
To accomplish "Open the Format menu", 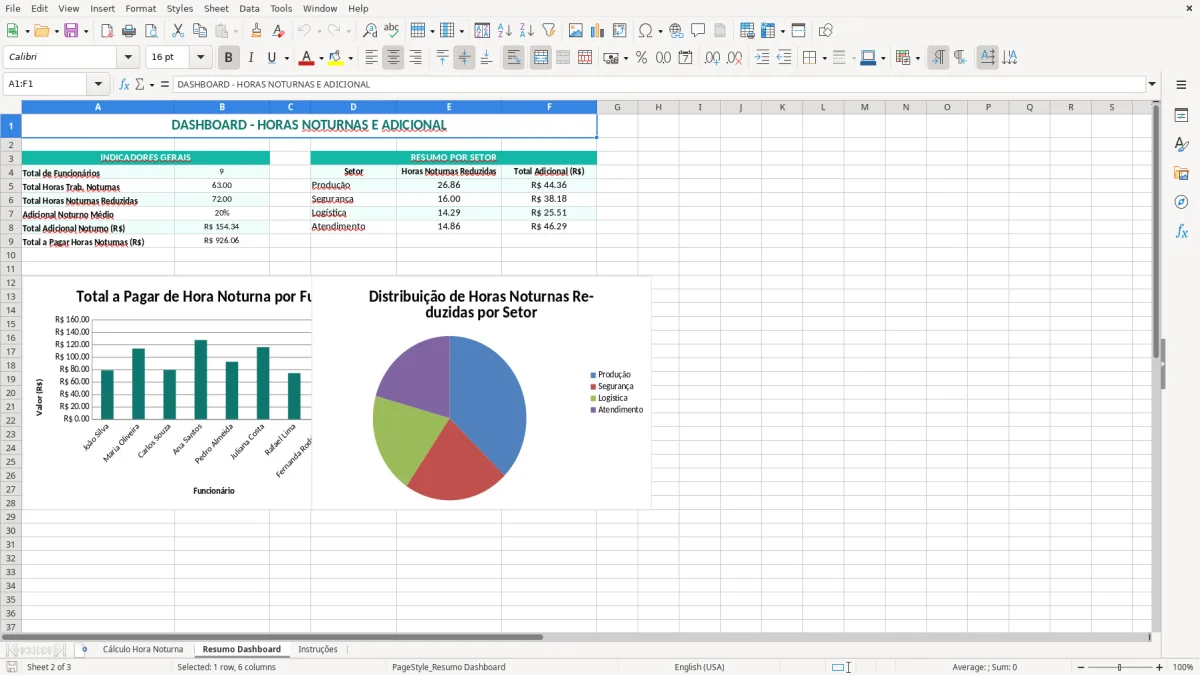I will pos(140,8).
